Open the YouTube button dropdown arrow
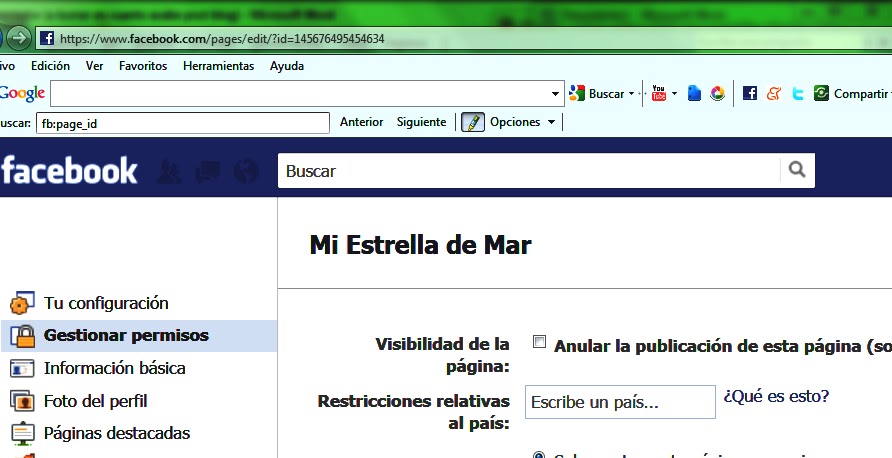The height and width of the screenshot is (458, 892). point(674,94)
